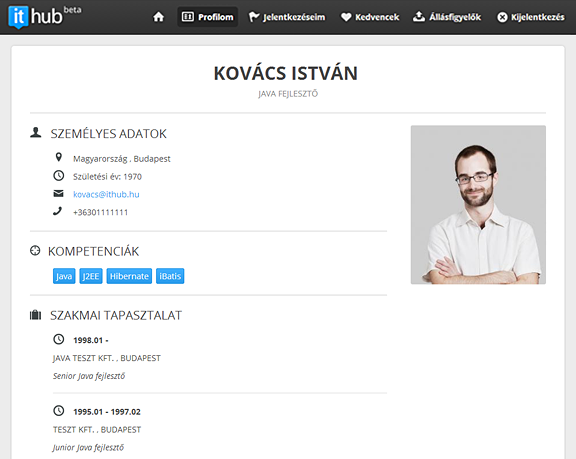Image resolution: width=576 pixels, height=459 pixels.
Task: Click the SZEMÉLYES ADATOK heading
Action: tap(109, 134)
